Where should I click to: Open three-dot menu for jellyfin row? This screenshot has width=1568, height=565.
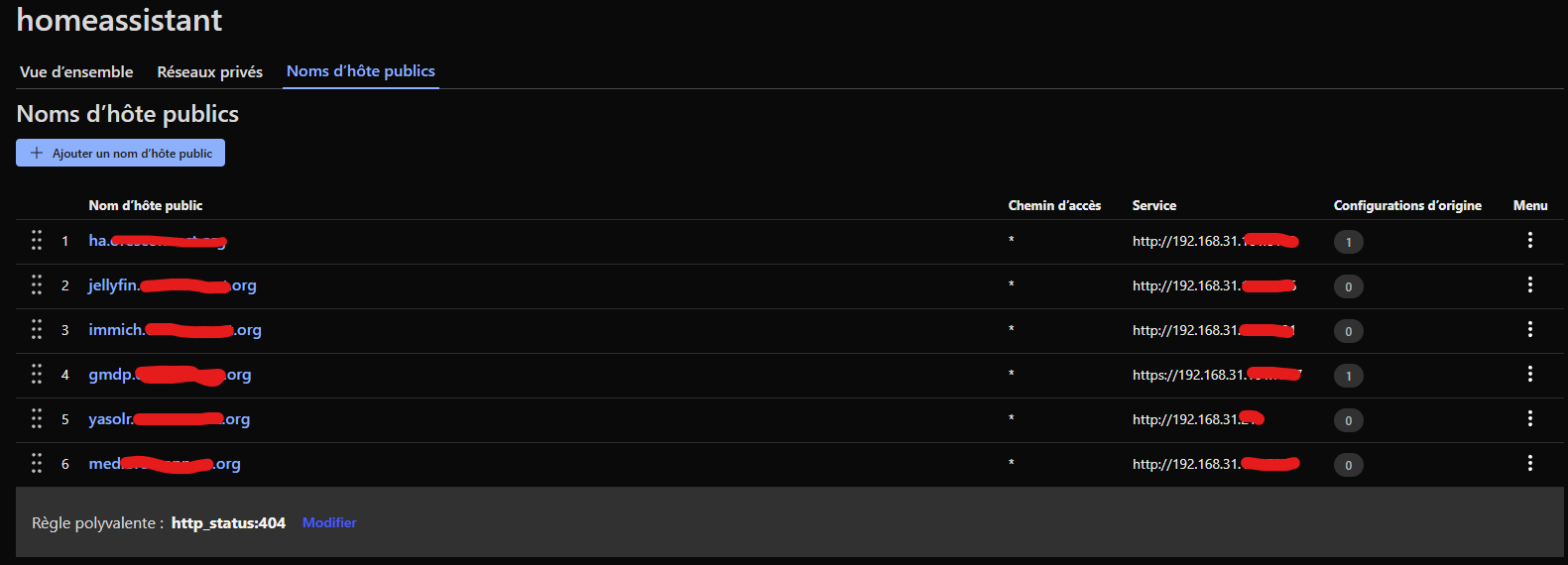[x=1530, y=285]
